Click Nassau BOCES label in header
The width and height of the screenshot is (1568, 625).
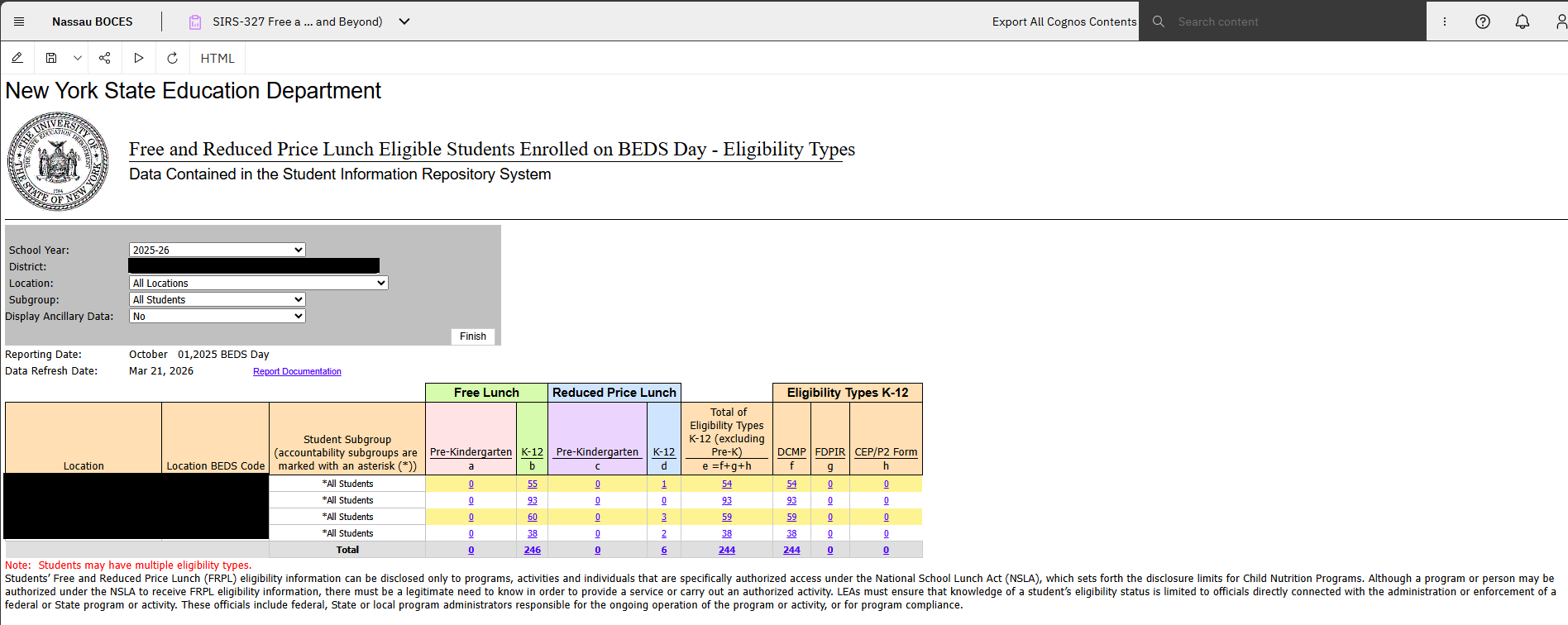[93, 21]
